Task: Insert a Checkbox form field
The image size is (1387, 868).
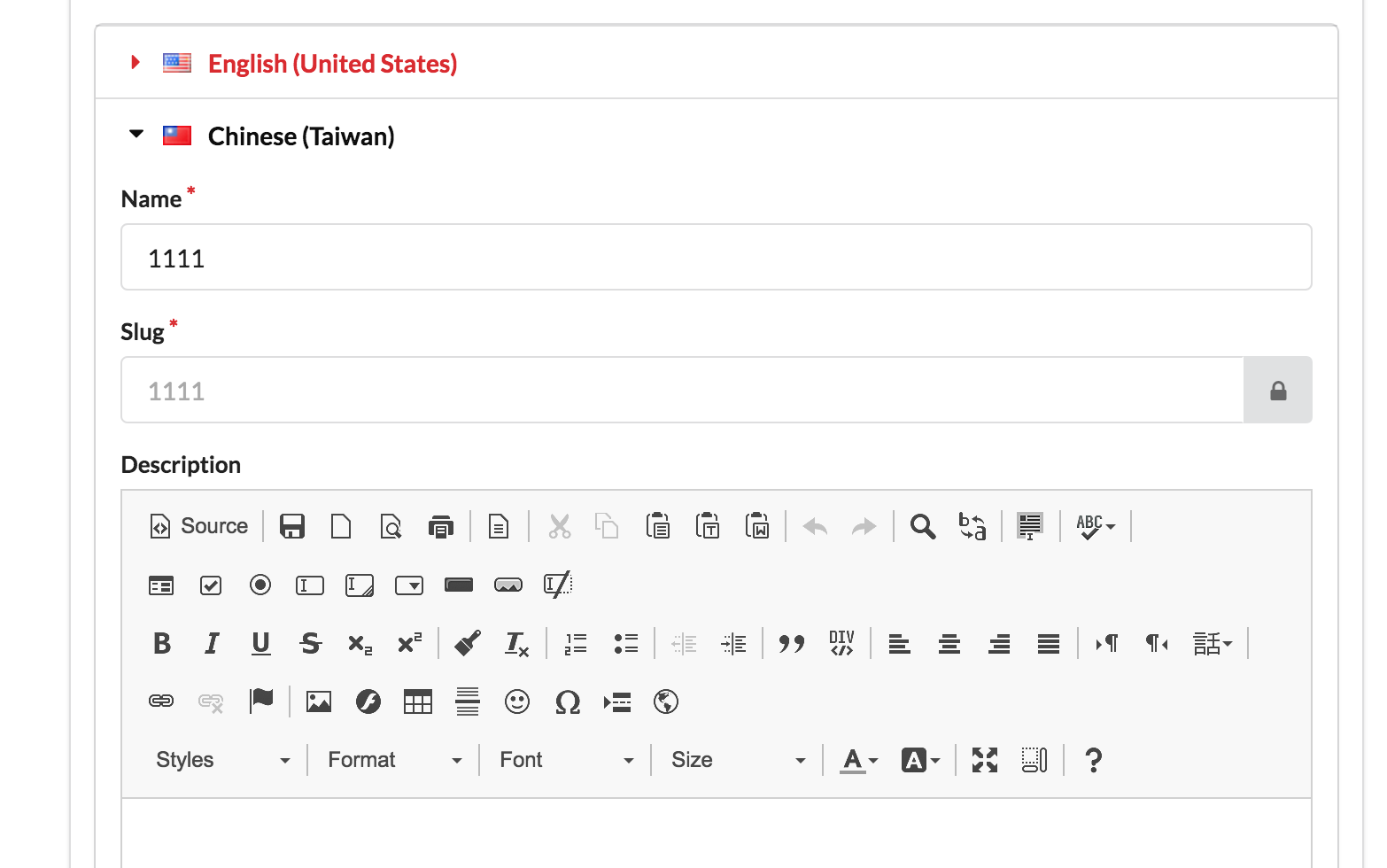Action: point(211,585)
